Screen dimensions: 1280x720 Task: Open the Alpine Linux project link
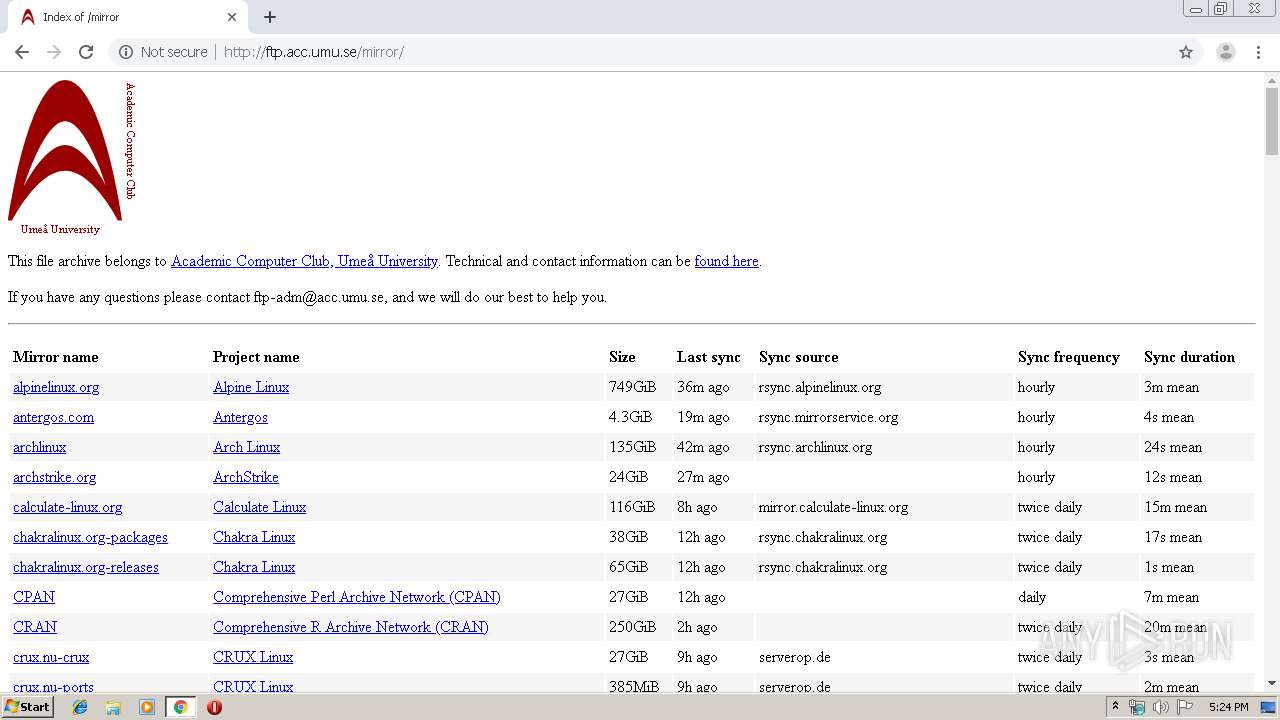click(x=251, y=387)
